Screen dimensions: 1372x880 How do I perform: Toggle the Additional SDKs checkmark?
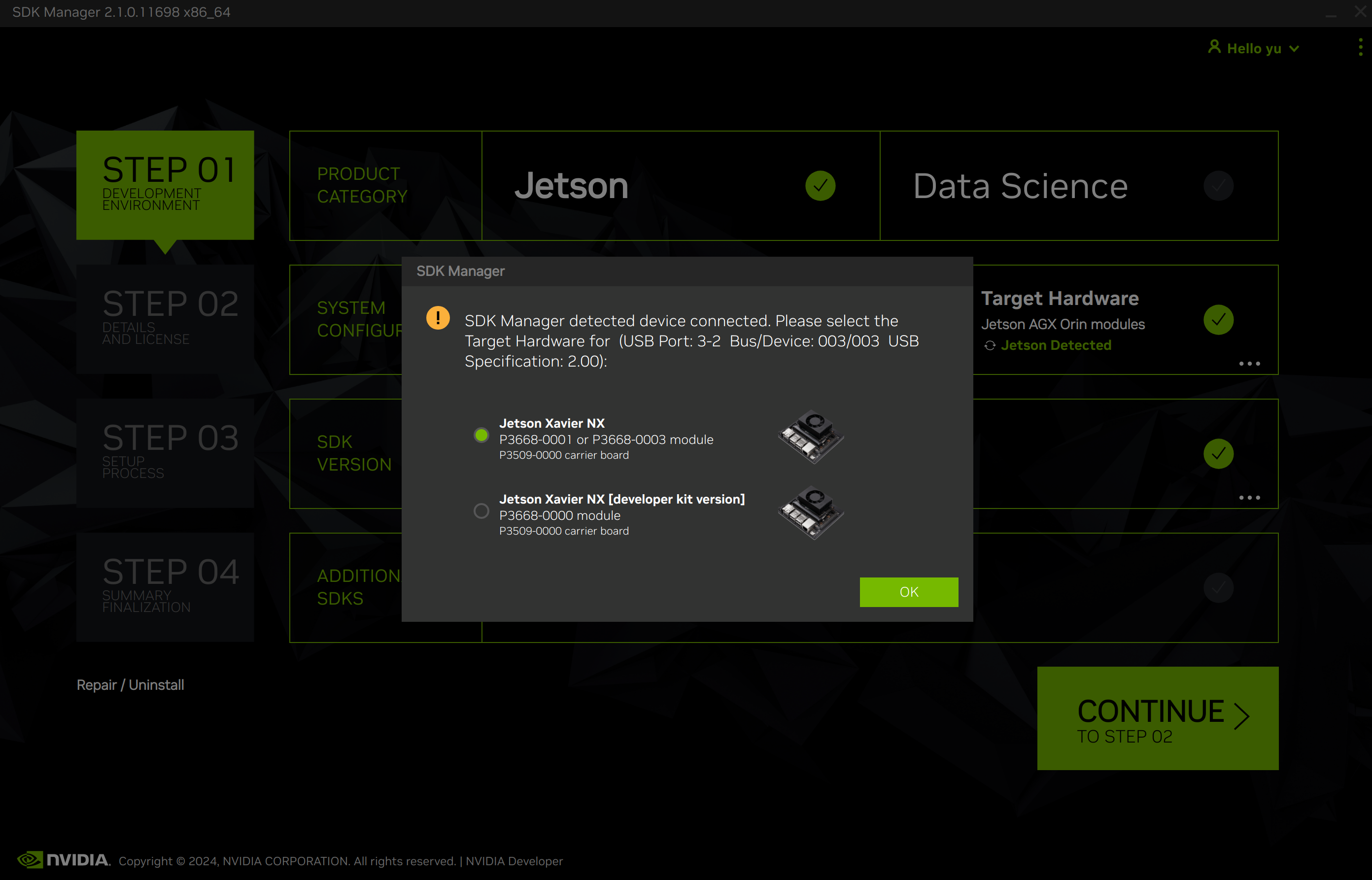(x=1218, y=587)
